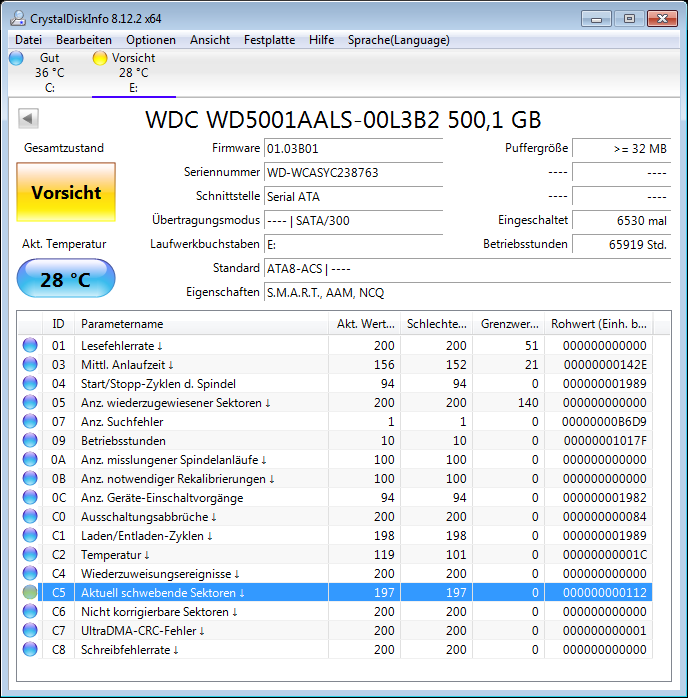The image size is (688, 698).
Task: Click status circle of Geräte-Einschaltvorgänge row
Action: coord(30,498)
